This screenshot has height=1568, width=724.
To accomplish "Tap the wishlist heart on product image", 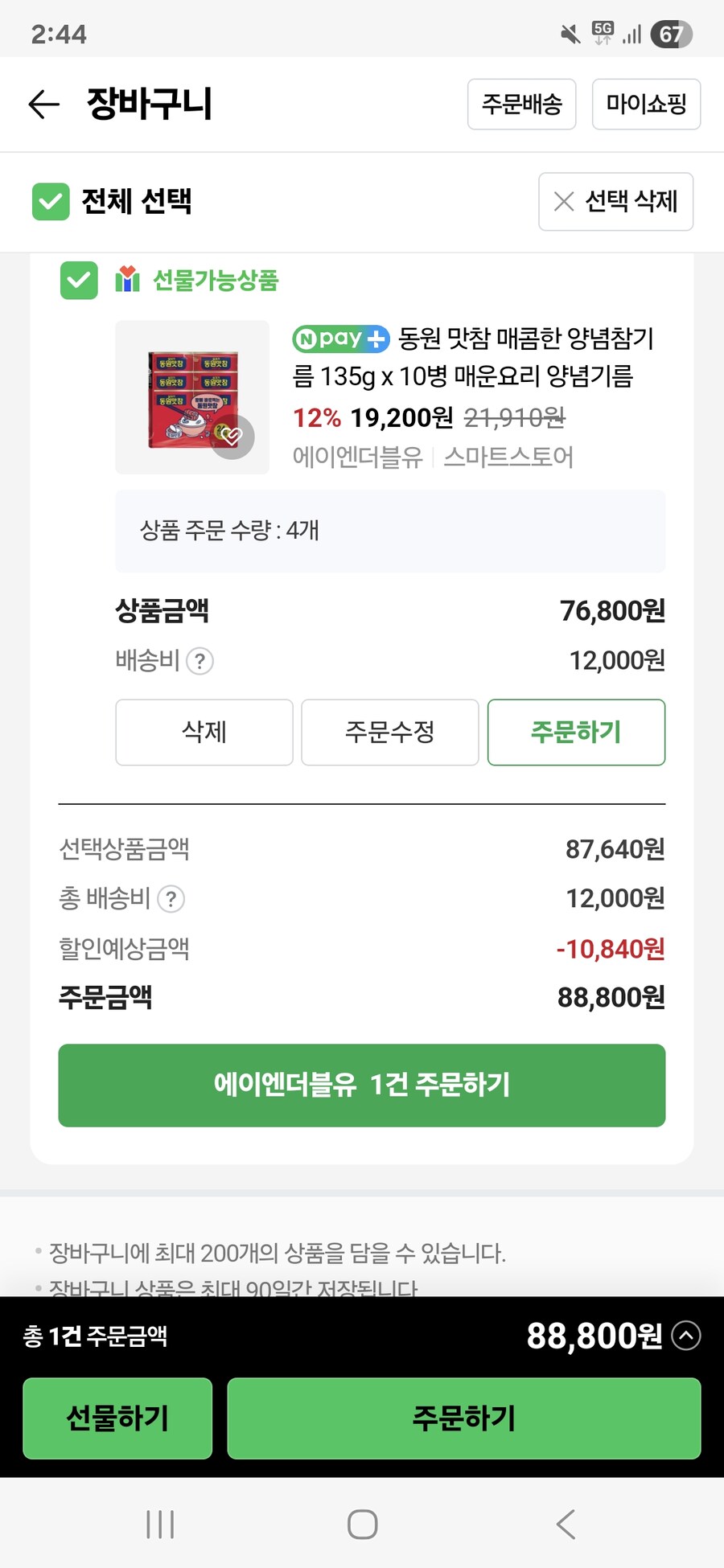I will click(x=232, y=437).
